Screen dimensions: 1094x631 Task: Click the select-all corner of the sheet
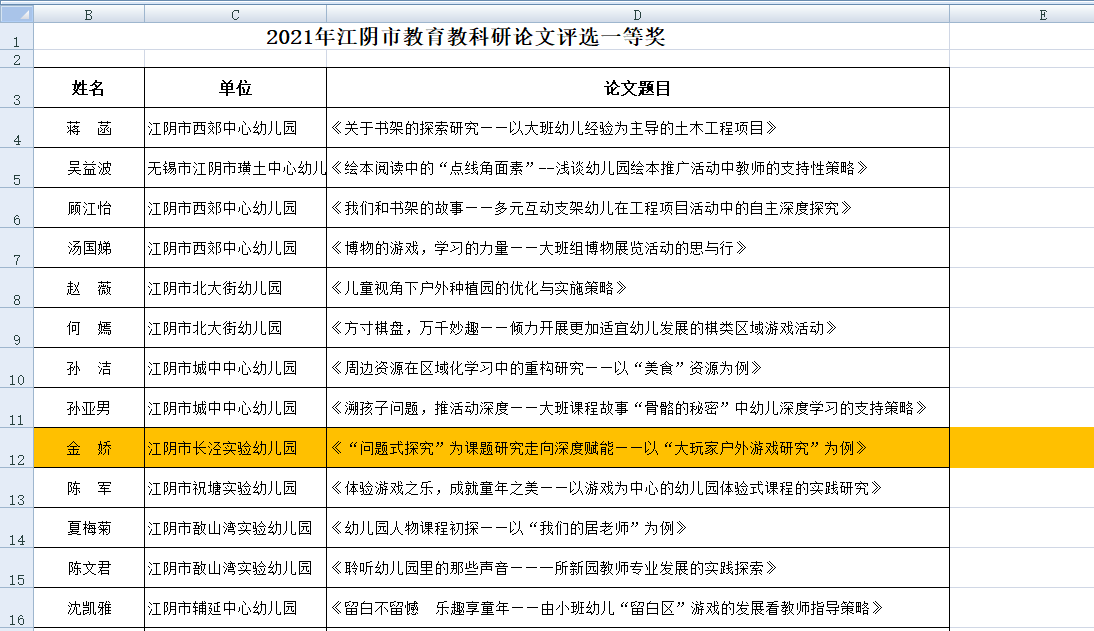[17, 14]
